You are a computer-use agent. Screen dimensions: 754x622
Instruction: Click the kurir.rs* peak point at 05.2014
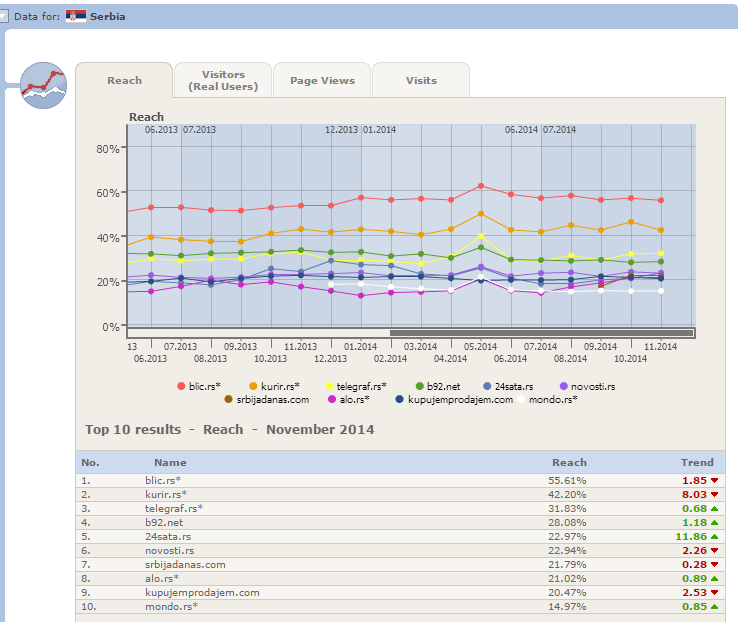click(x=481, y=214)
